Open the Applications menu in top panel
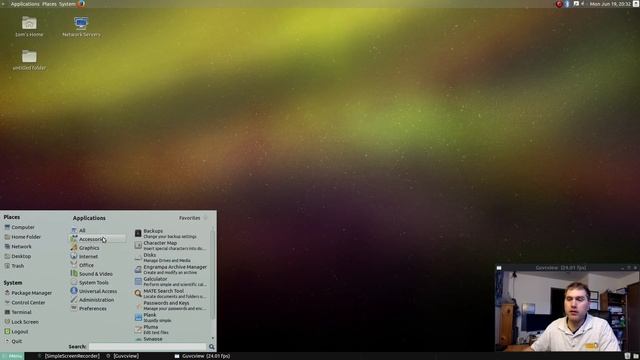 point(25,4)
